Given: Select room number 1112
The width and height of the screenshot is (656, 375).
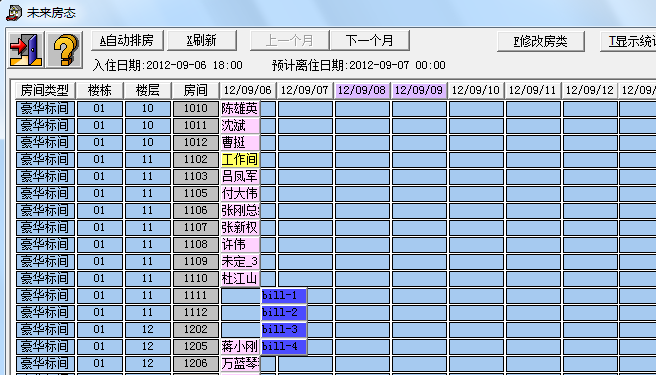Looking at the screenshot, I should point(196,312).
